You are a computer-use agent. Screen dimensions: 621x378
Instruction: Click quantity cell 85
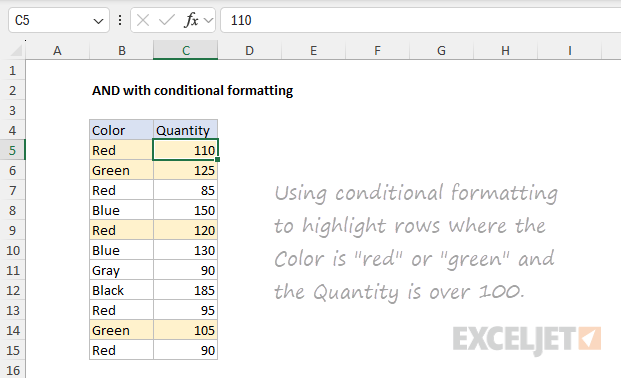tap(185, 190)
